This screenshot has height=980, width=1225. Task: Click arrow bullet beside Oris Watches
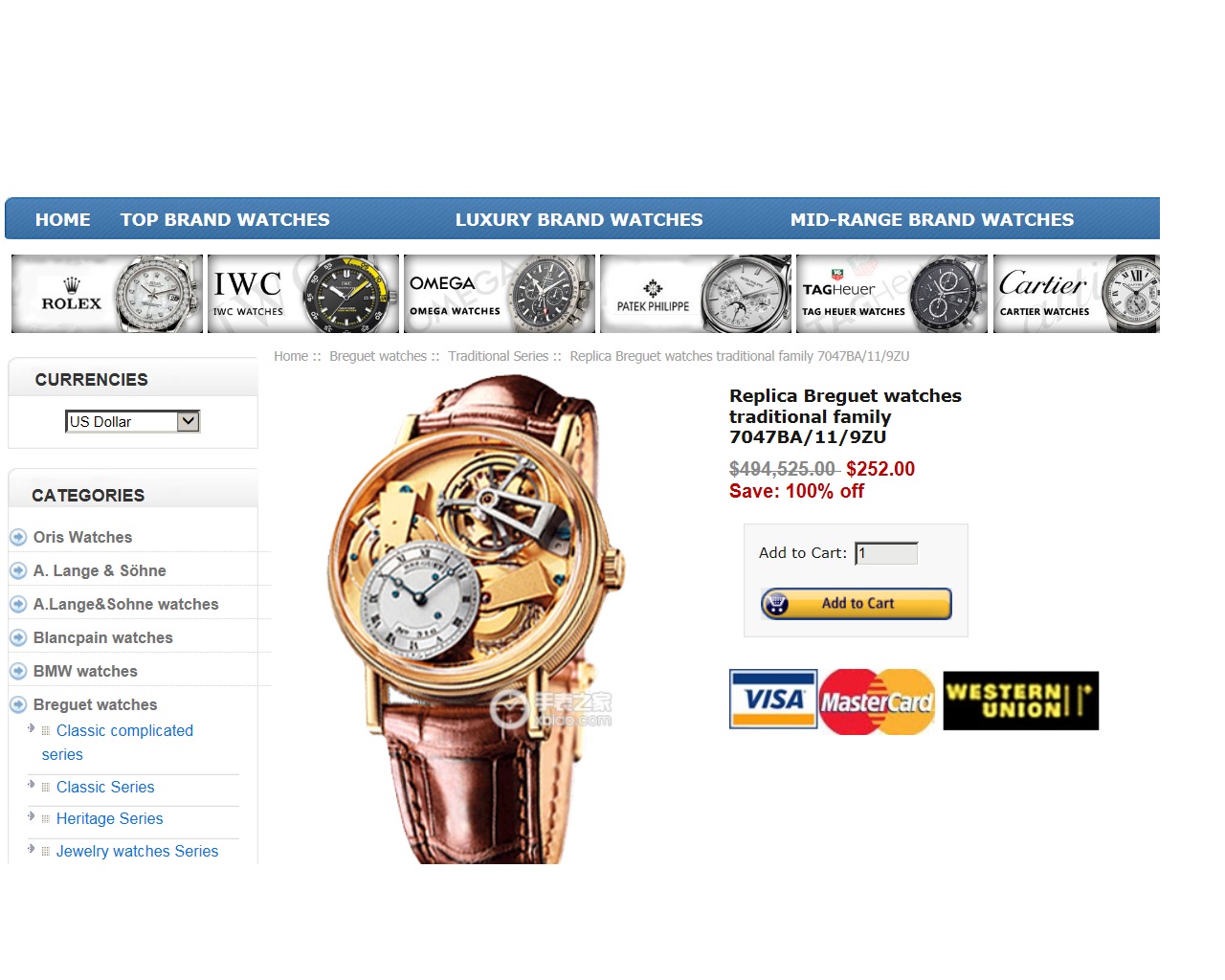[x=18, y=537]
